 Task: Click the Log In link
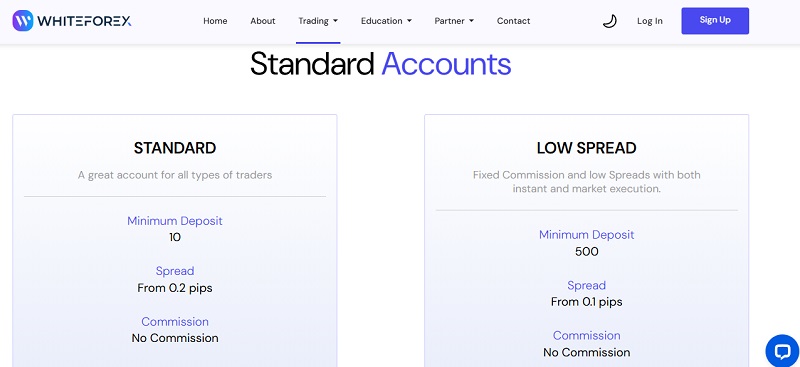click(x=649, y=21)
